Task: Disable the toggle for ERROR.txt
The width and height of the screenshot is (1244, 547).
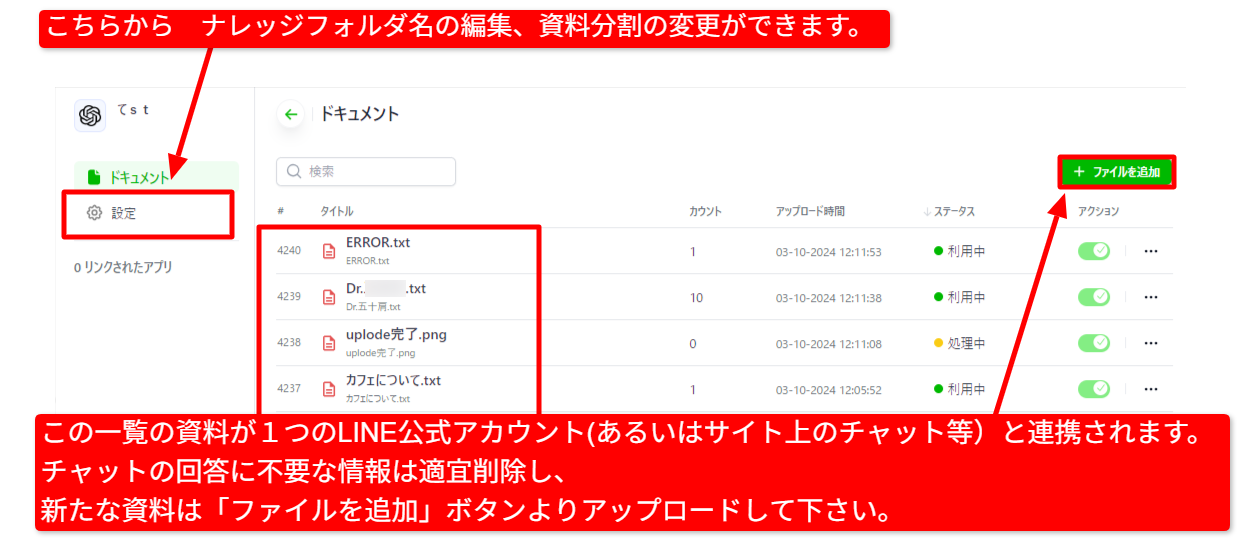Action: 1093,251
